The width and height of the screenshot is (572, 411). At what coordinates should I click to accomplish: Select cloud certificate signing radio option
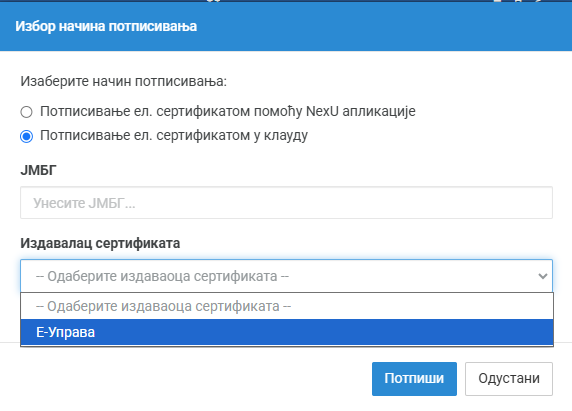pyautogui.click(x=26, y=136)
